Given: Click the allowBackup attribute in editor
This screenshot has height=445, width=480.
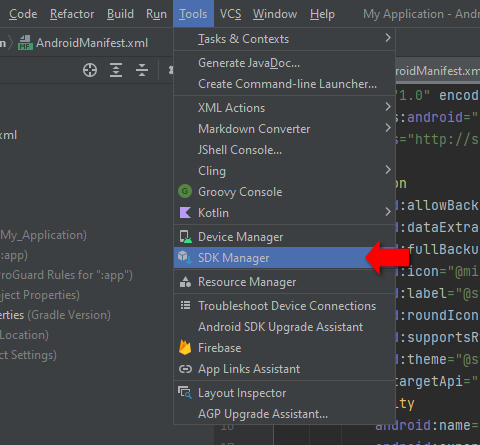Looking at the screenshot, I should tap(438, 206).
